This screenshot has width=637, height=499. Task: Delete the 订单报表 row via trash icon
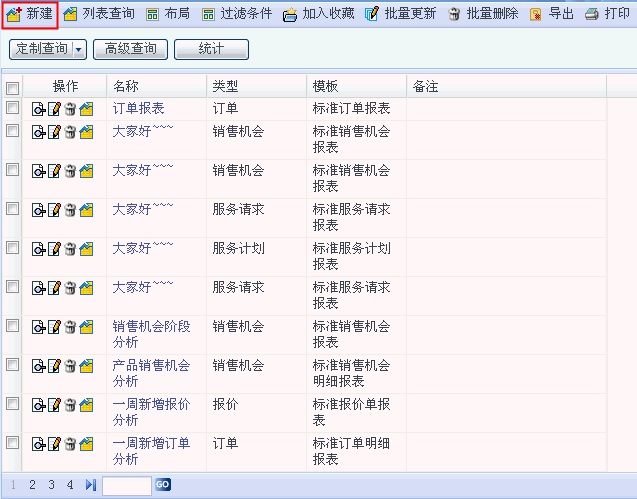tap(71, 109)
